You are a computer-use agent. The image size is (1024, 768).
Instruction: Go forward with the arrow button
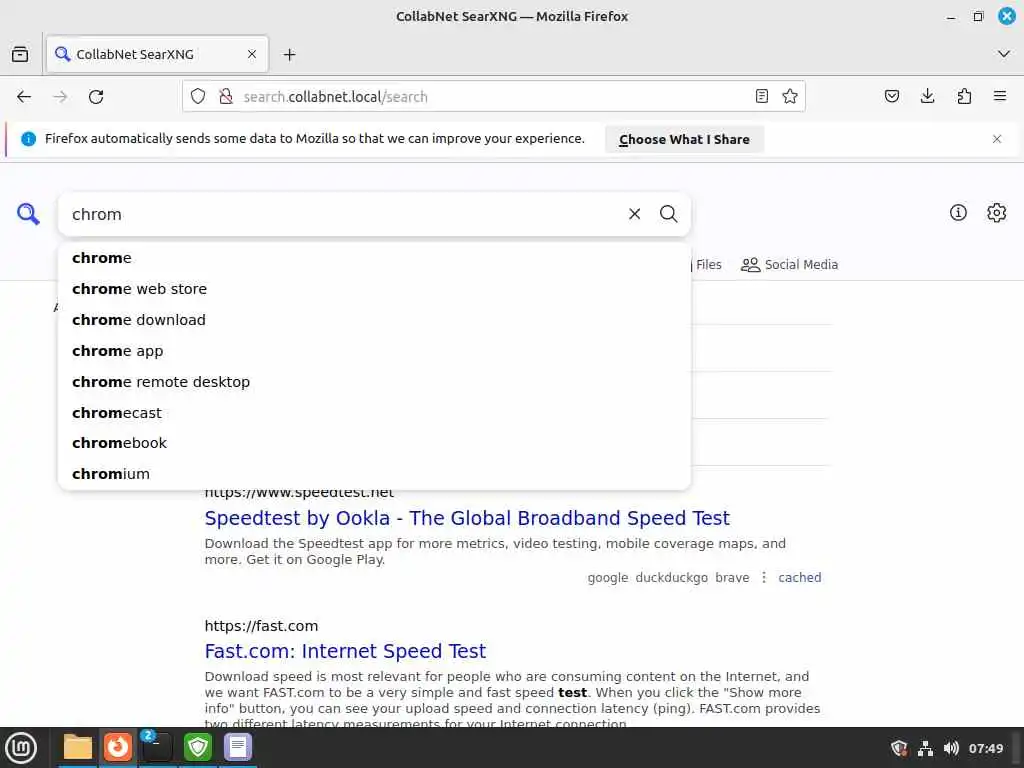point(60,97)
